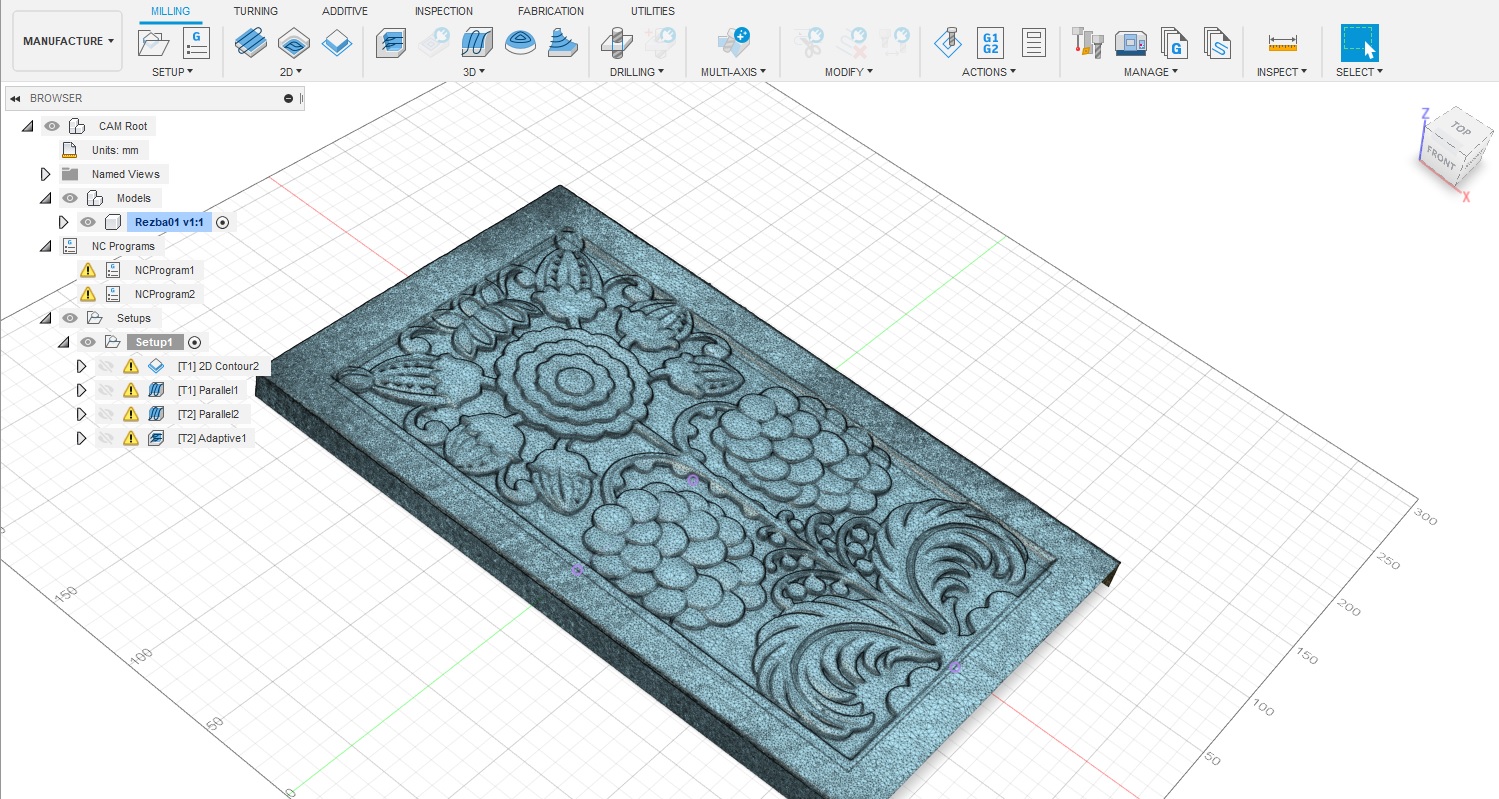
Task: Click the TOP face of view cube
Action: click(1461, 129)
